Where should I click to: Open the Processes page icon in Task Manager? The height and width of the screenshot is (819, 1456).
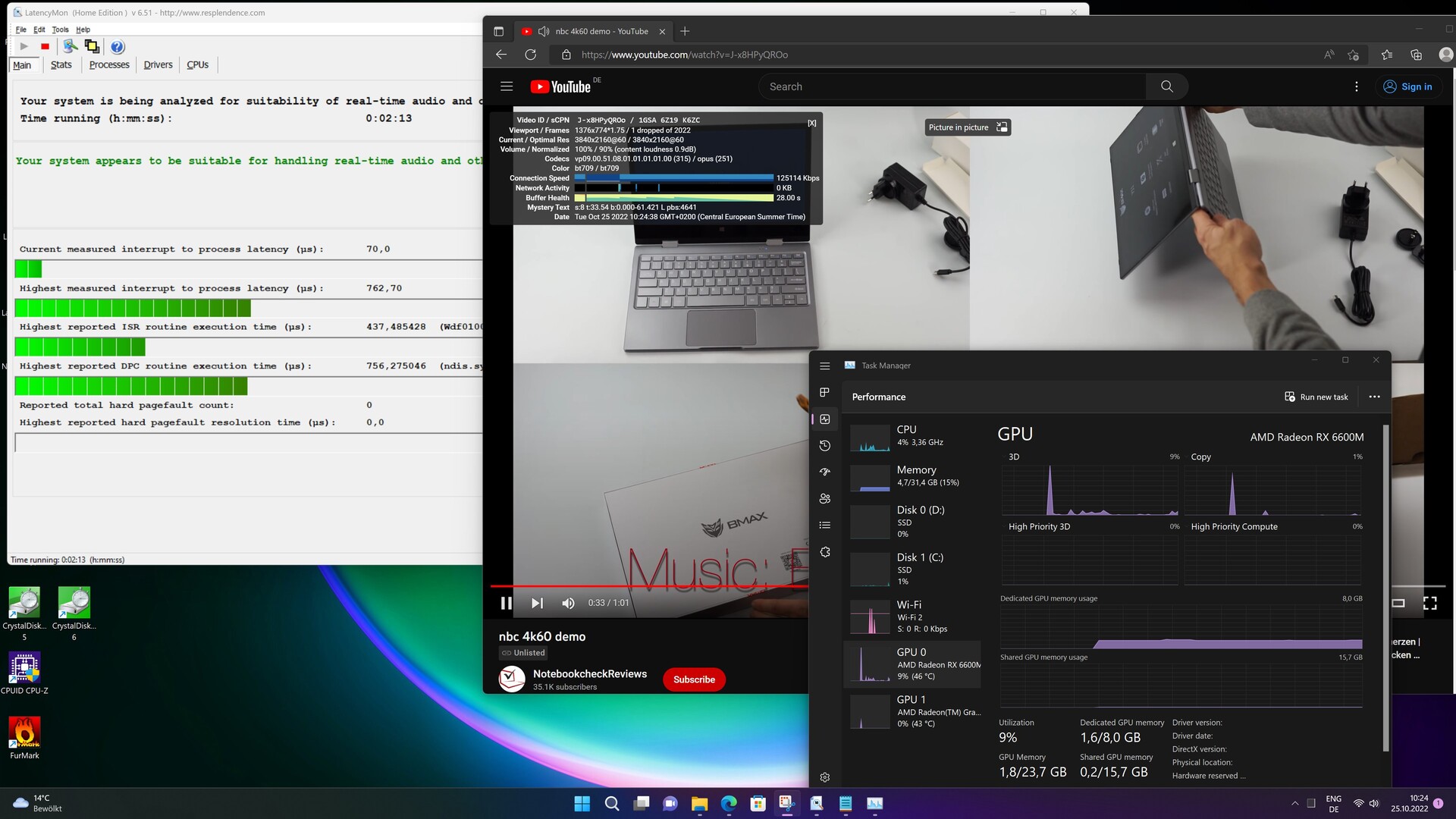coord(825,393)
